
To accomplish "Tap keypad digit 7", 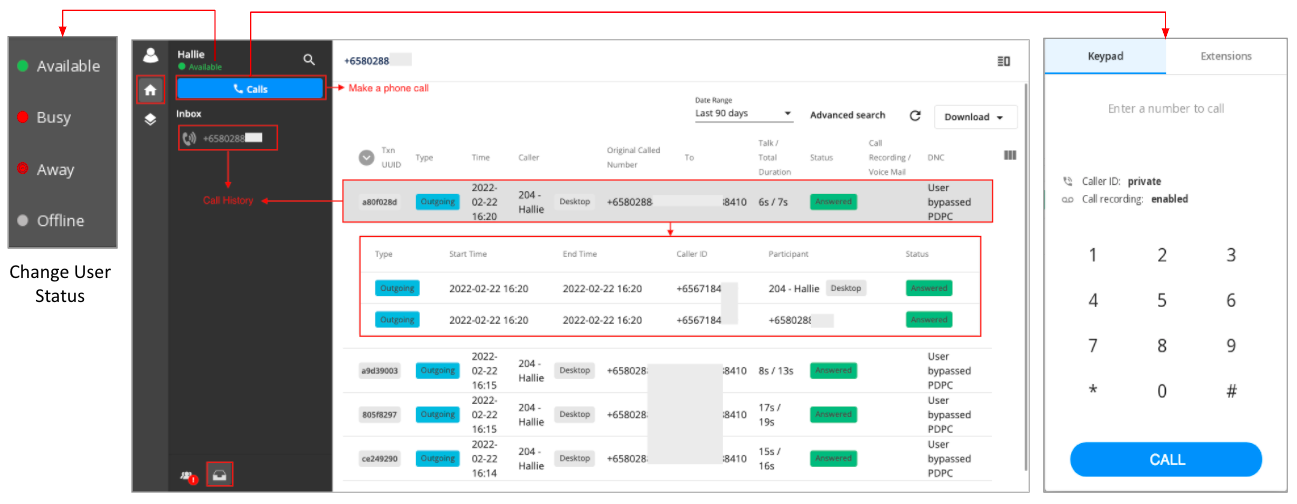I will pos(1093,346).
